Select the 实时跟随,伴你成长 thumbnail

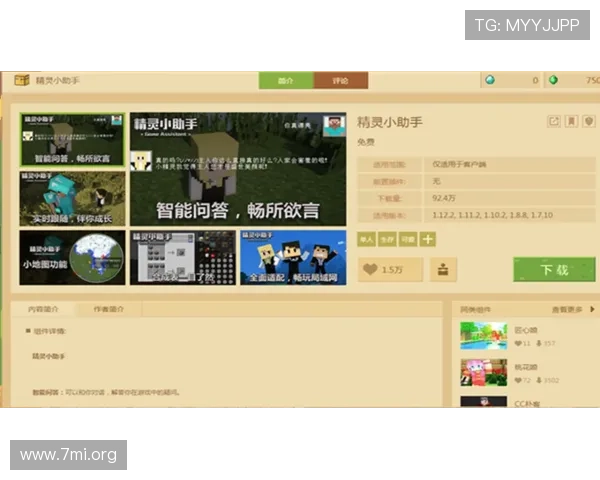tap(72, 198)
